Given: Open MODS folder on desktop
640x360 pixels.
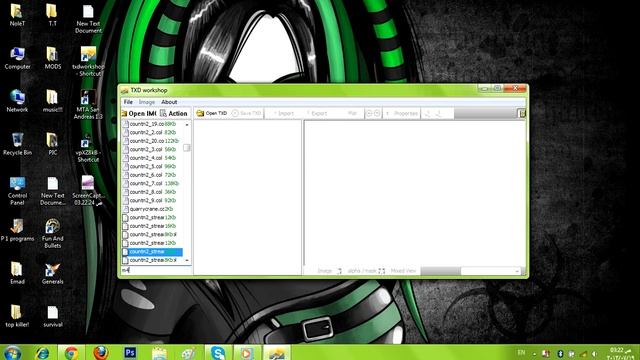Looking at the screenshot, I should click(x=52, y=58).
